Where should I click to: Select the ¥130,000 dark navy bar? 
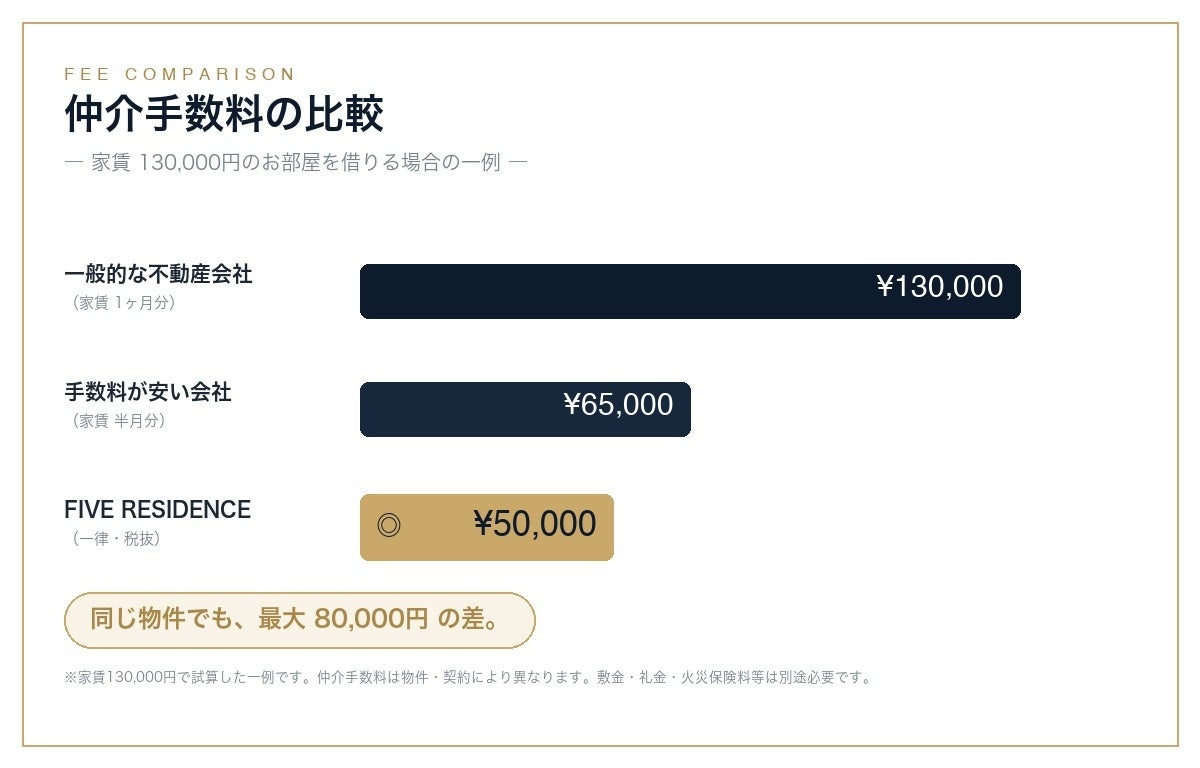(x=690, y=291)
